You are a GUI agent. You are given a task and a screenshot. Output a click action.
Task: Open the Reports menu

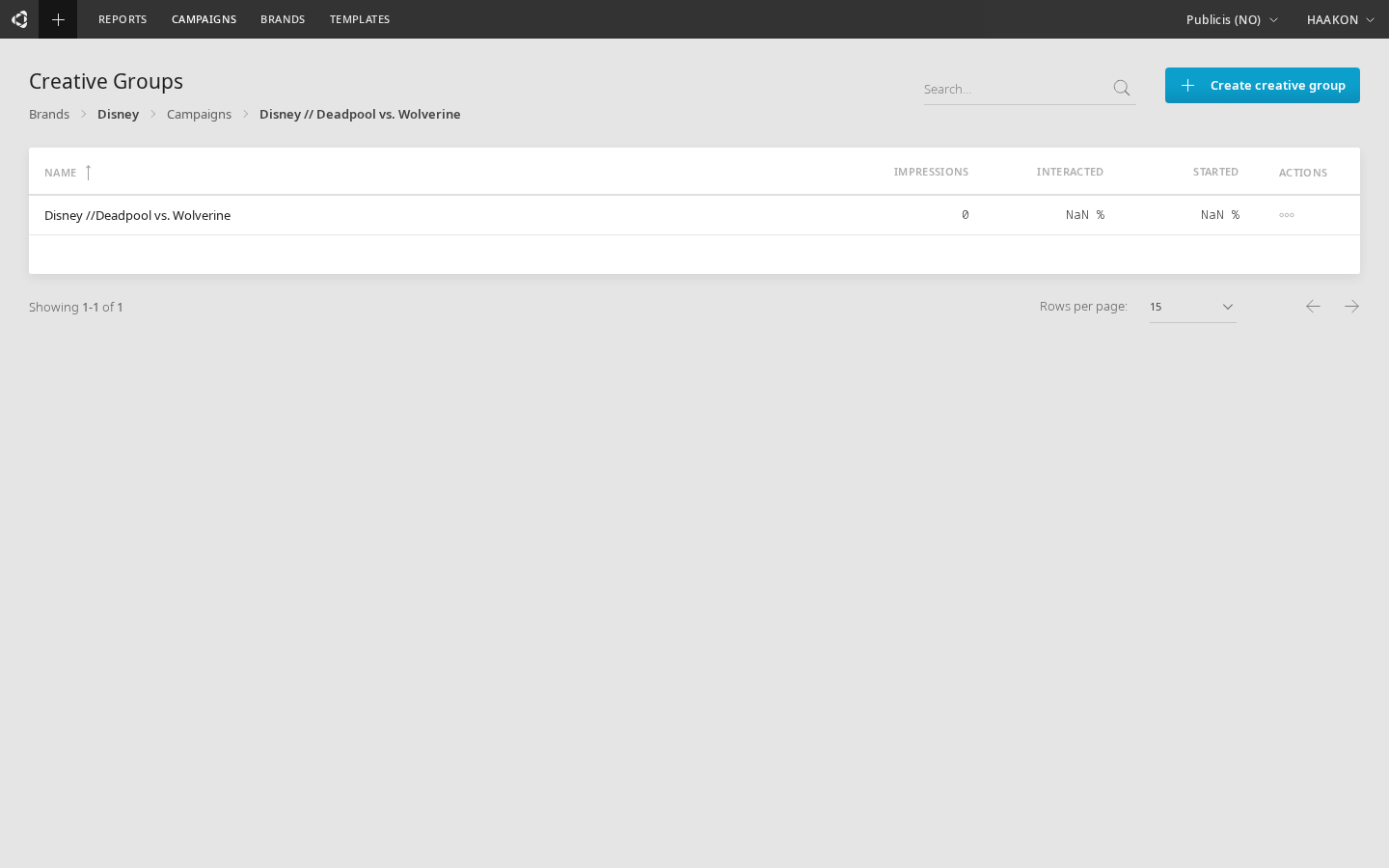click(123, 19)
